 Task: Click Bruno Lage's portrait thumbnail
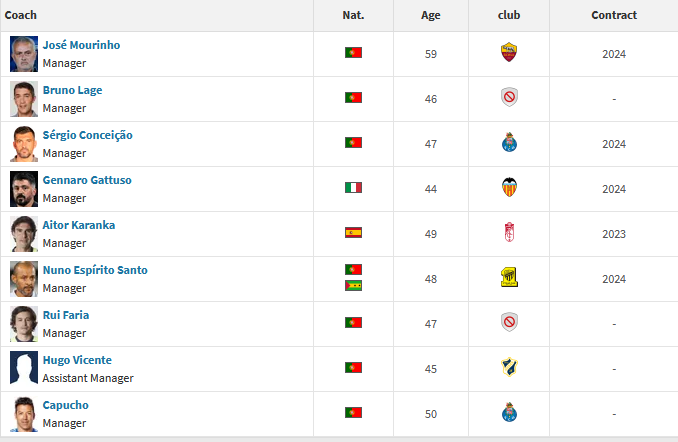[24, 99]
